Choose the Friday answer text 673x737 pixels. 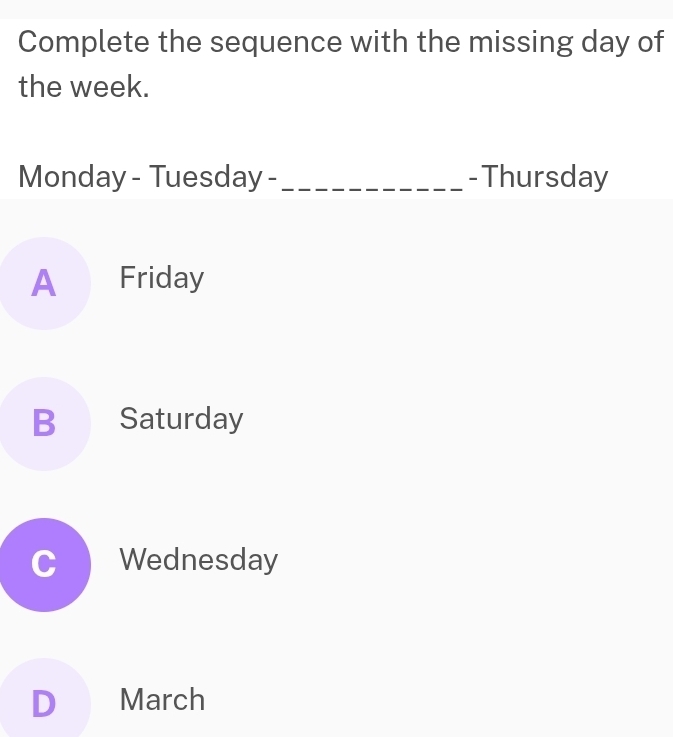coord(162,278)
